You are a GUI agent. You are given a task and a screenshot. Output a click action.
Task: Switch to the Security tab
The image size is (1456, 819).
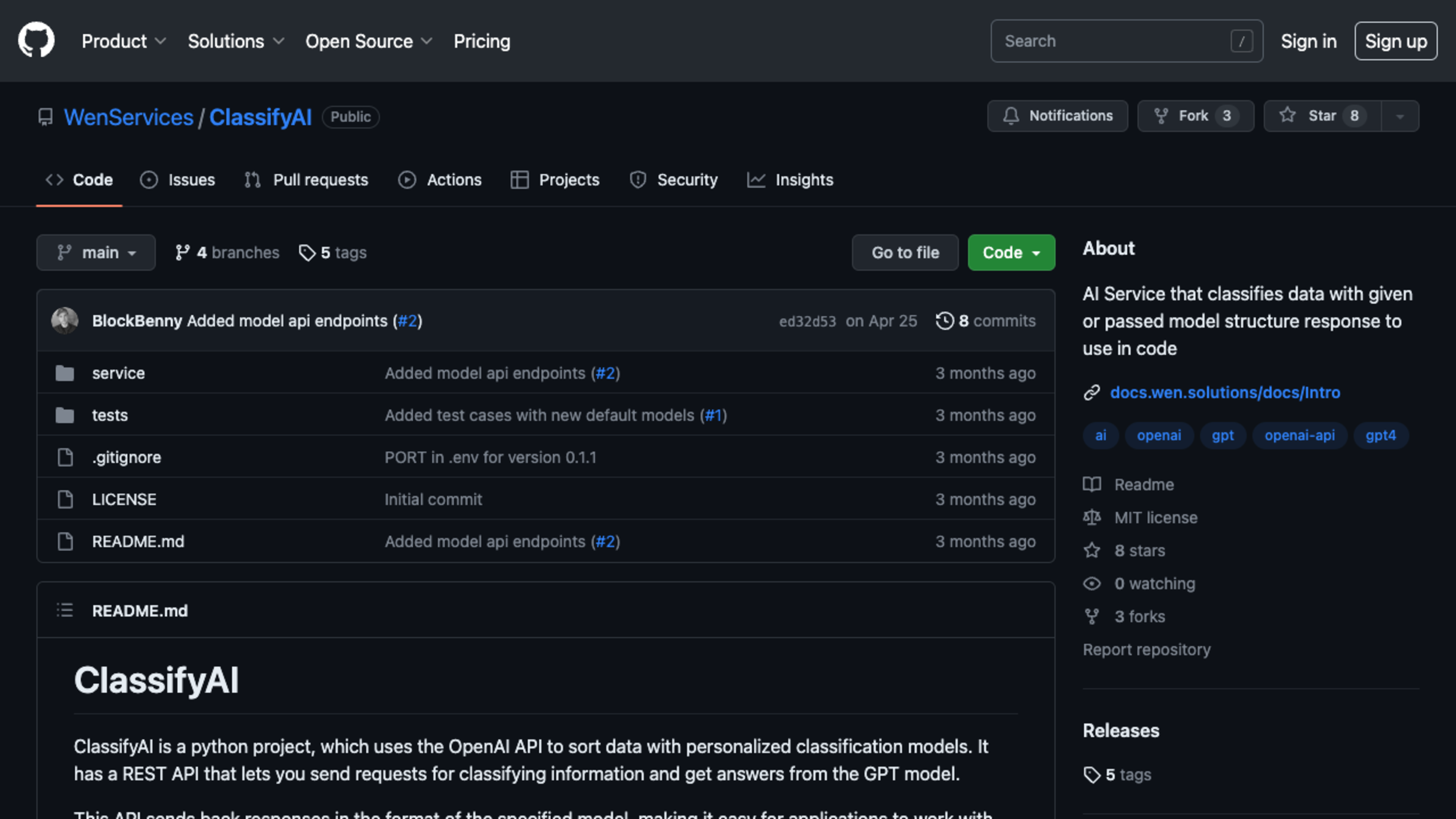[x=674, y=180]
